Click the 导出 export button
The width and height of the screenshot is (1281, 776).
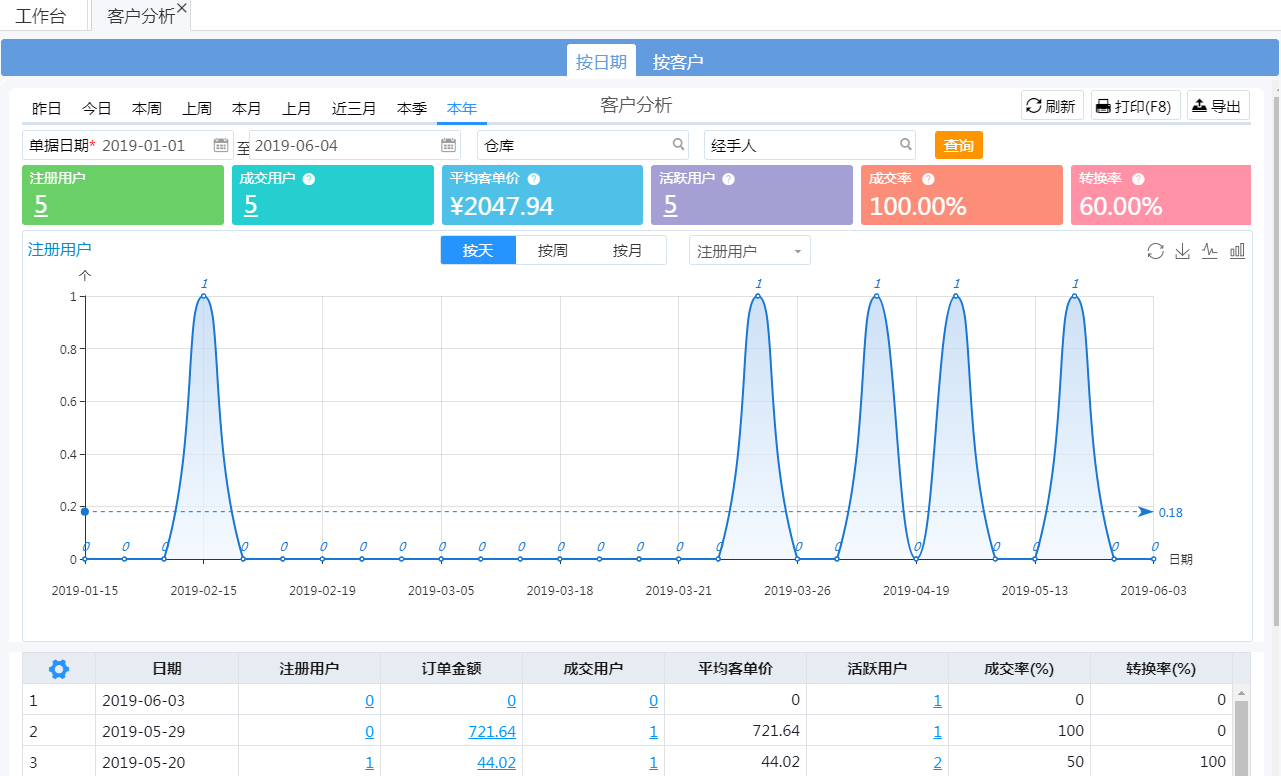coord(1218,106)
